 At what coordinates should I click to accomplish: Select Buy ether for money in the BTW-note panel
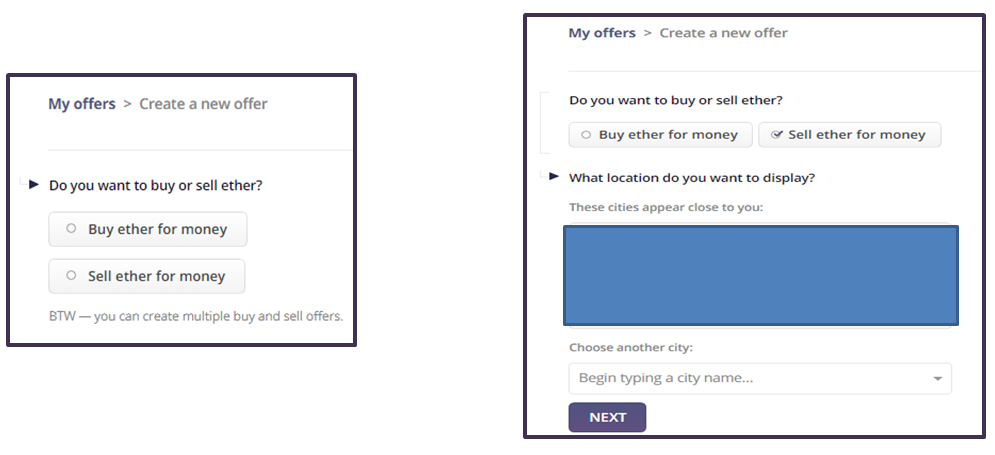[x=147, y=229]
